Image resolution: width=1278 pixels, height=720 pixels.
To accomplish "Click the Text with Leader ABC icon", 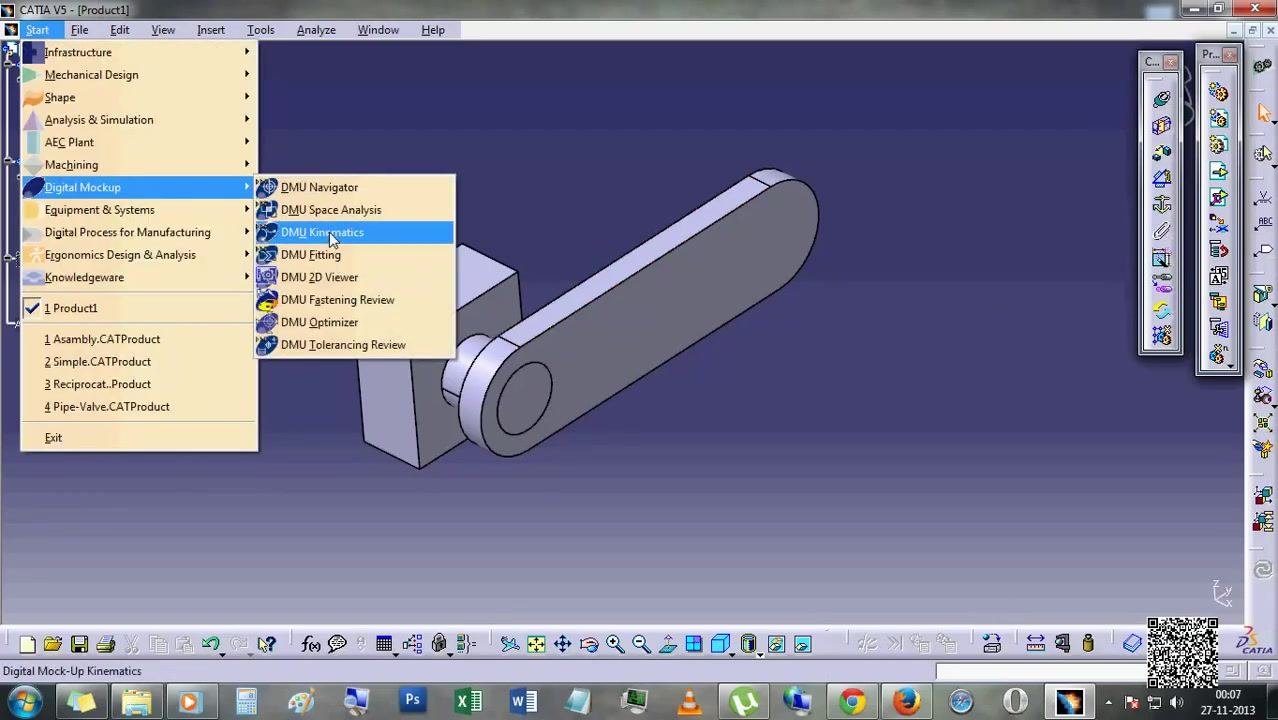I will 1264,223.
